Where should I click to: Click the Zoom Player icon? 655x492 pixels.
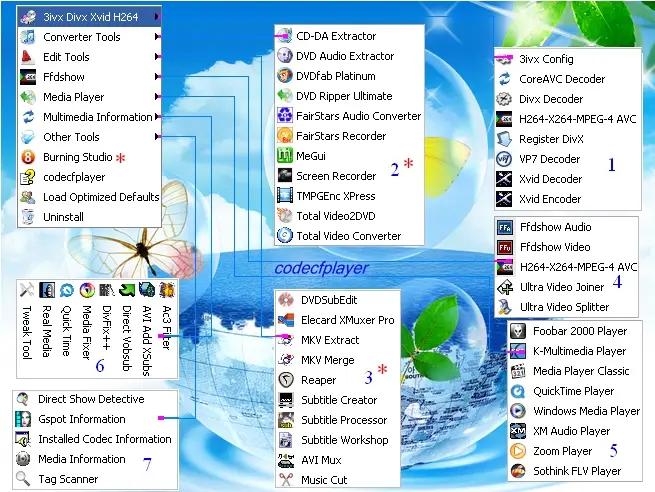[x=518, y=451]
